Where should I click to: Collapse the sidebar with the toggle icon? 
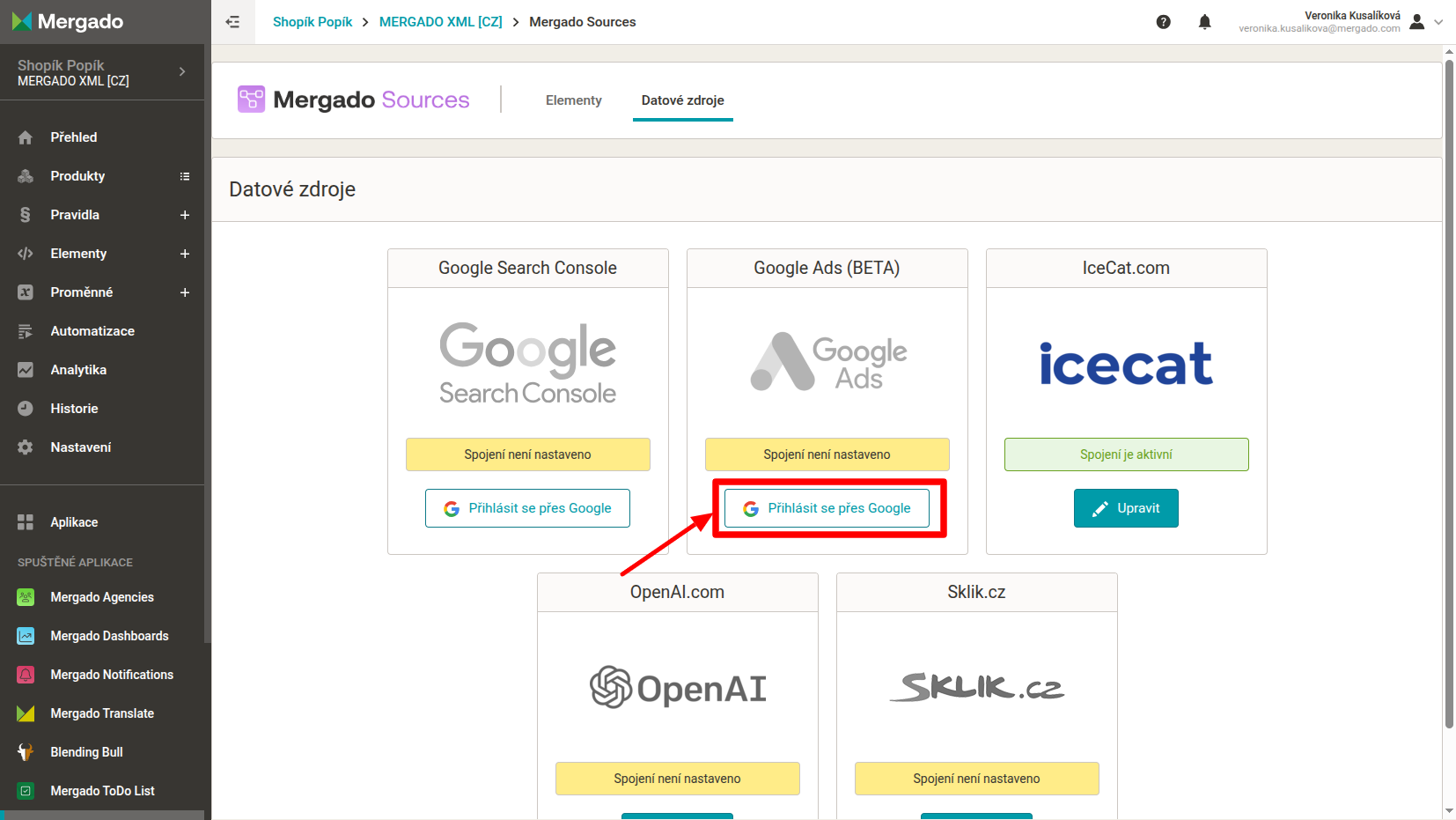[x=232, y=22]
